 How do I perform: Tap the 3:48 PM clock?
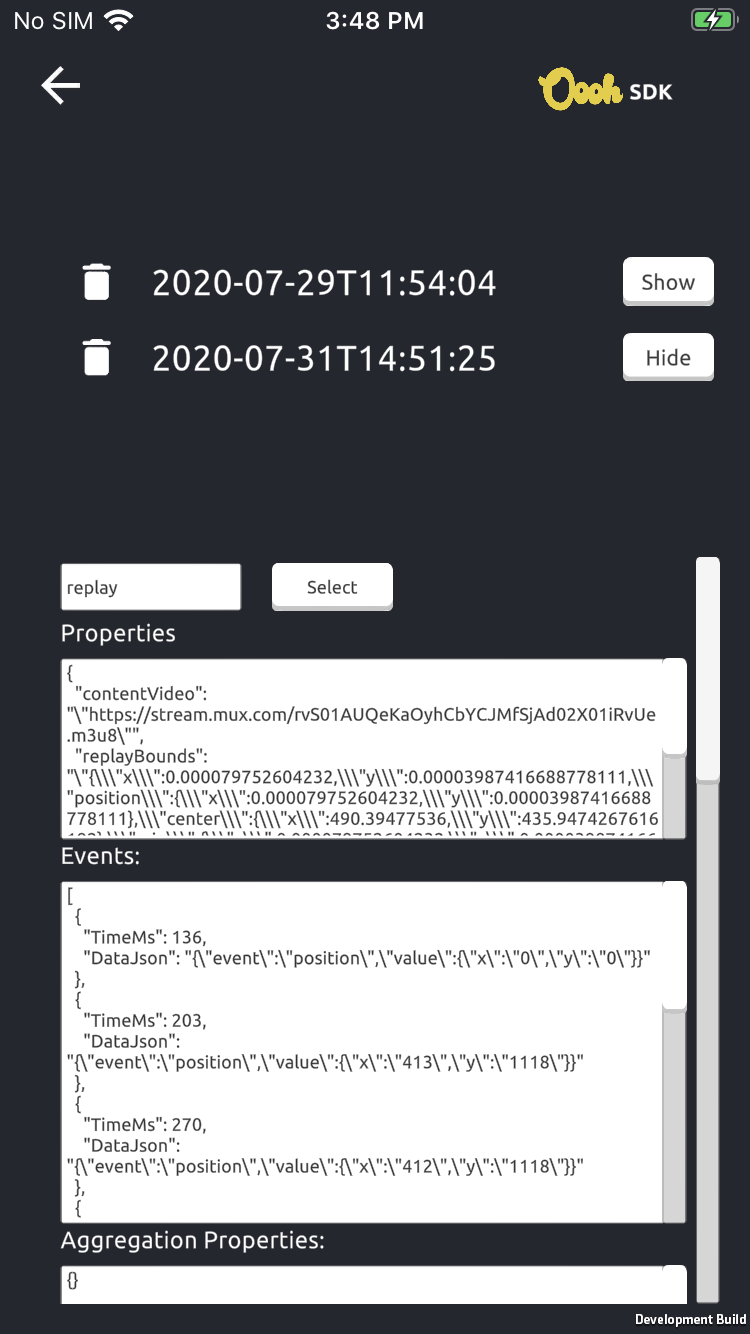375,20
